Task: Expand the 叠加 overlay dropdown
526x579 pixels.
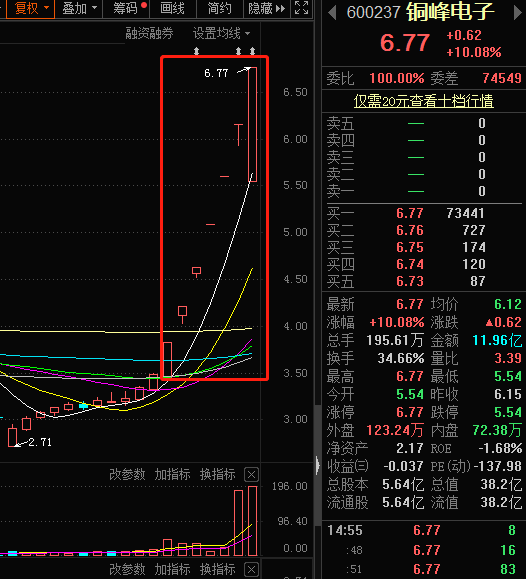Action: (x=79, y=8)
